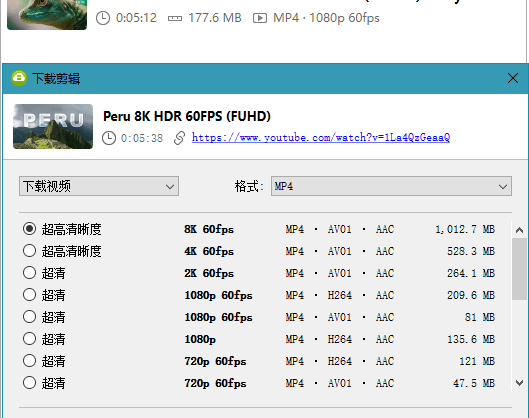Choose 720p 60fps H264 121 MB option
Image resolution: width=529 pixels, height=418 pixels.
click(x=29, y=361)
